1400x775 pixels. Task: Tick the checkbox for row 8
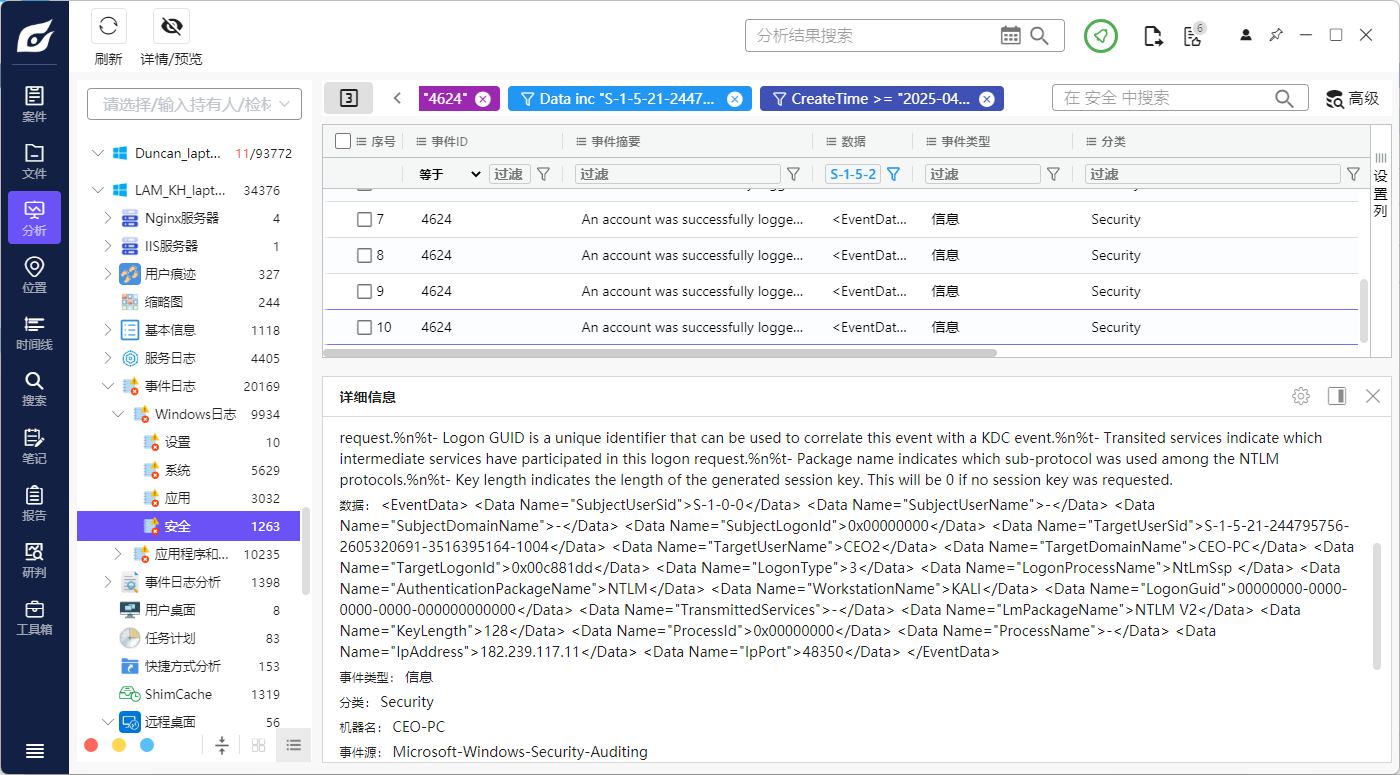(x=365, y=255)
